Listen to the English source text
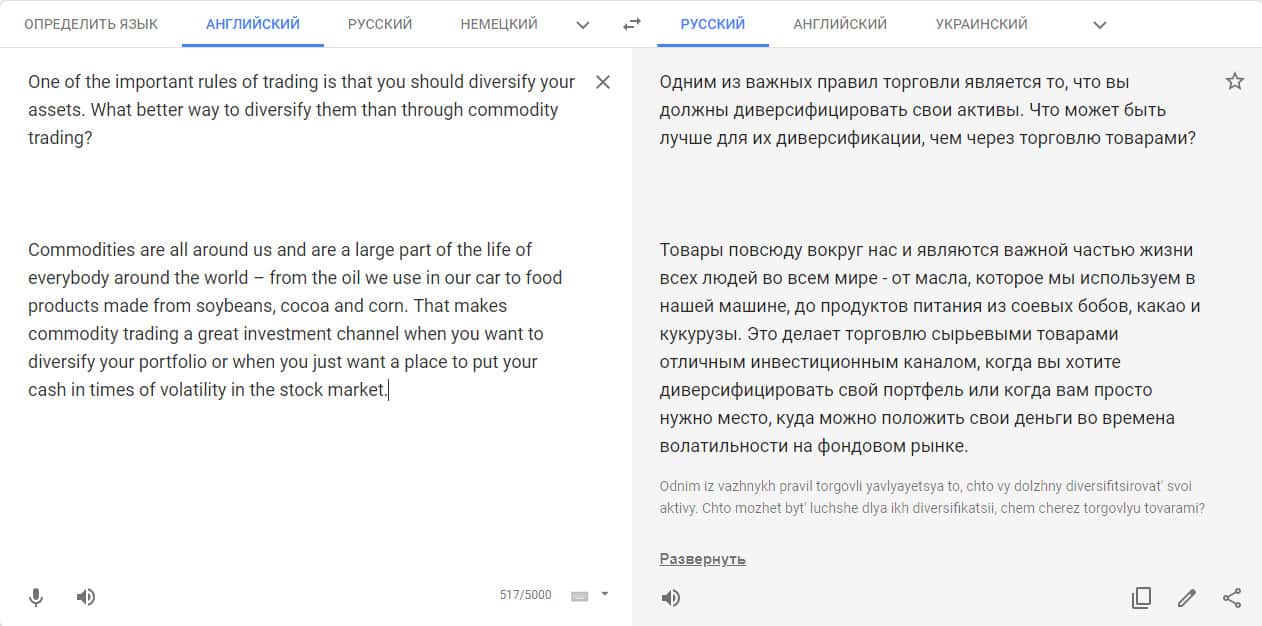 coord(86,598)
